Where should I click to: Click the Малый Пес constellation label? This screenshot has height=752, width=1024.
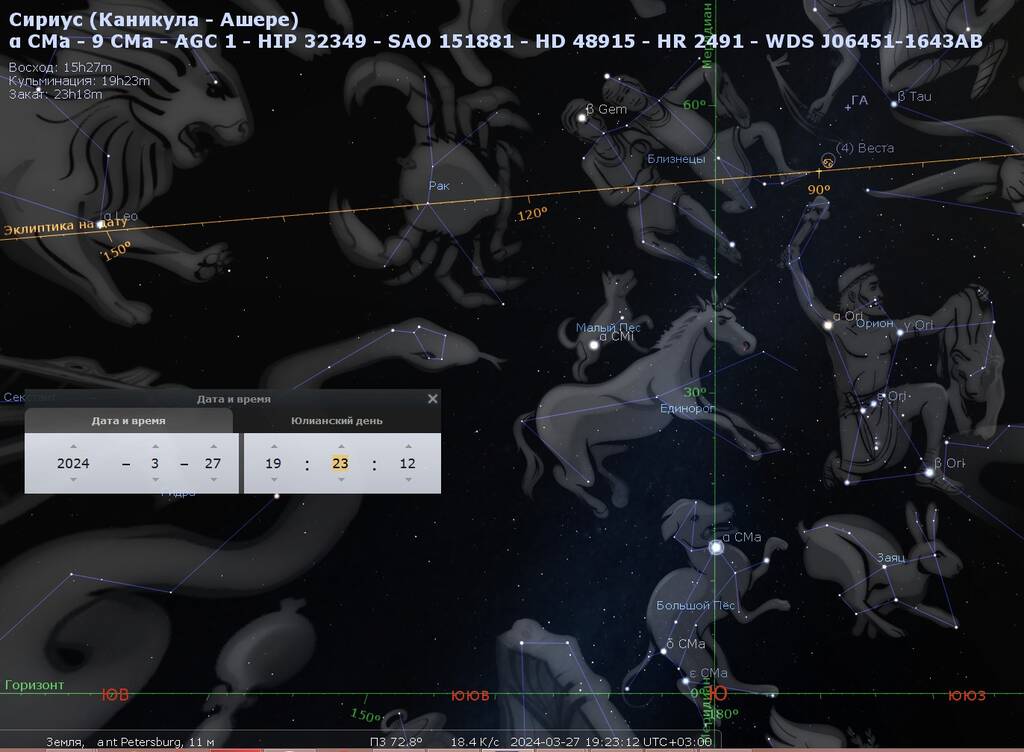pyautogui.click(x=607, y=327)
